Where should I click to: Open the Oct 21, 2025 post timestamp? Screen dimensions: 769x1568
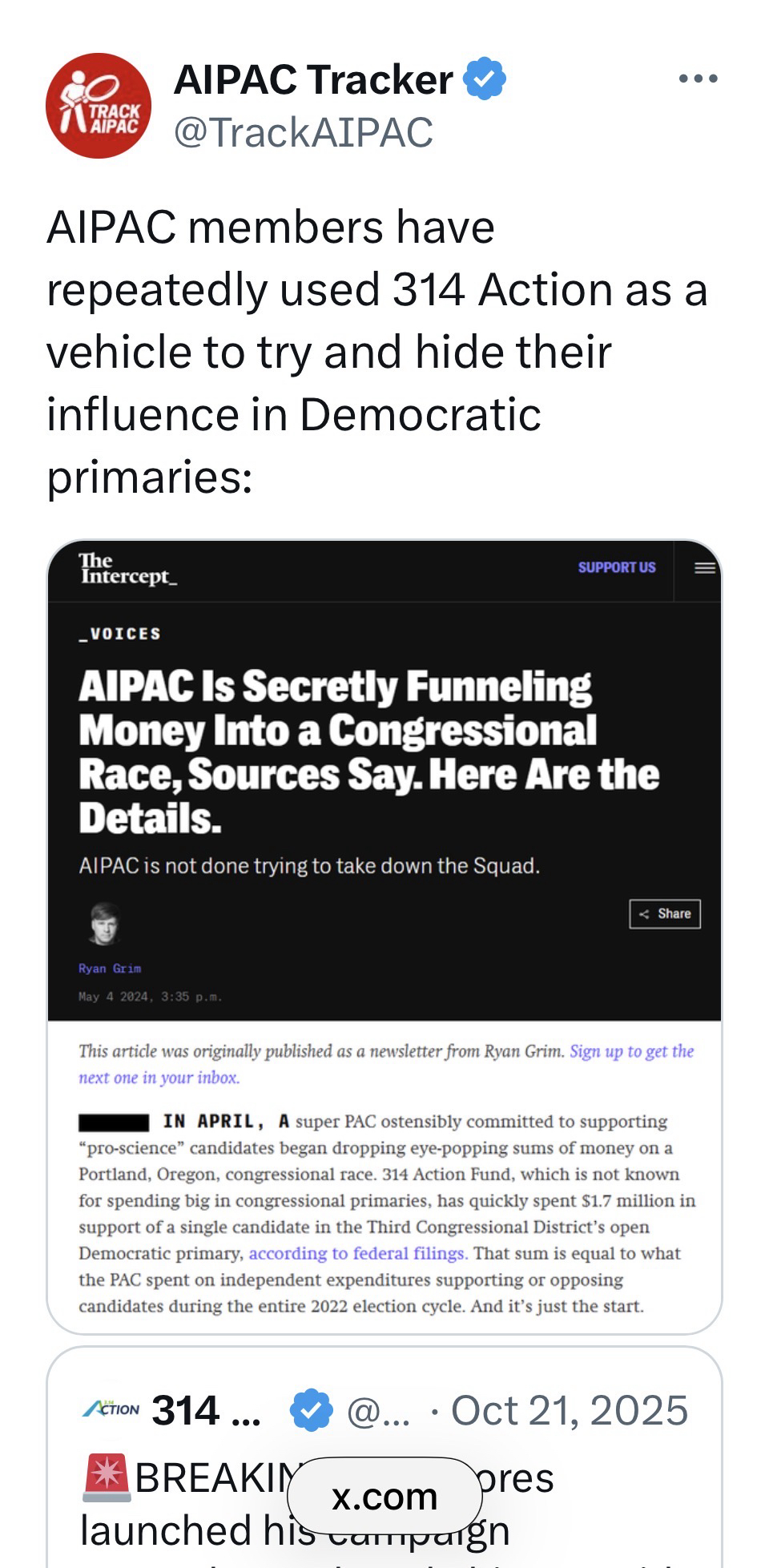pos(569,1410)
